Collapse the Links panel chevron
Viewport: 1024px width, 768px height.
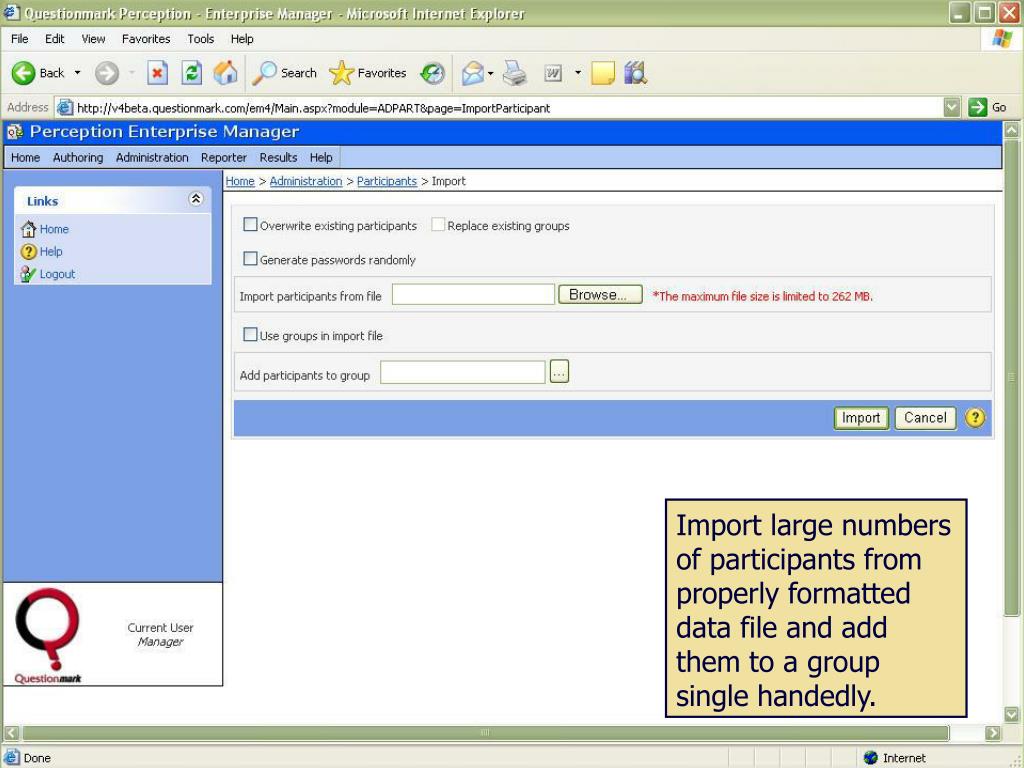[195, 199]
